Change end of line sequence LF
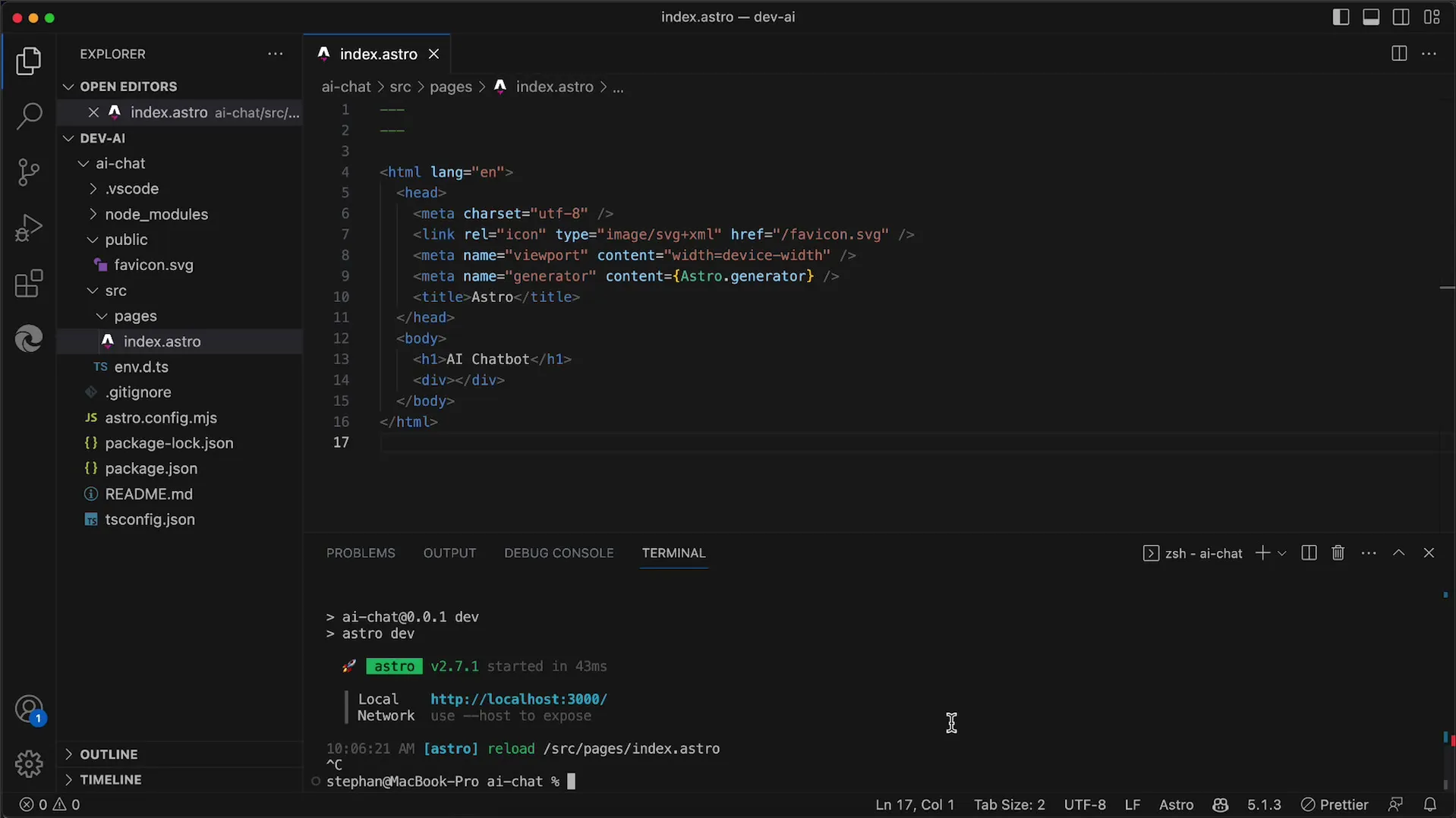The height and width of the screenshot is (818, 1456). [x=1132, y=804]
